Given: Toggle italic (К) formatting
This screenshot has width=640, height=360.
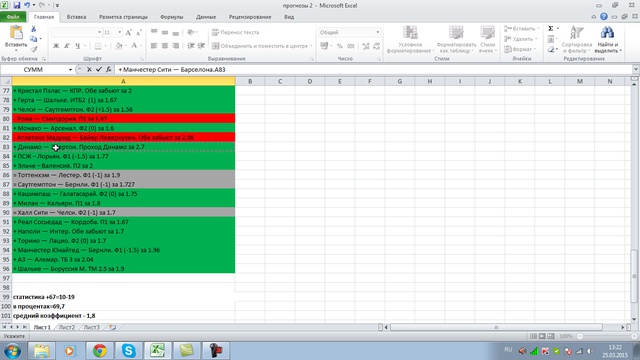Looking at the screenshot, I should [x=67, y=46].
